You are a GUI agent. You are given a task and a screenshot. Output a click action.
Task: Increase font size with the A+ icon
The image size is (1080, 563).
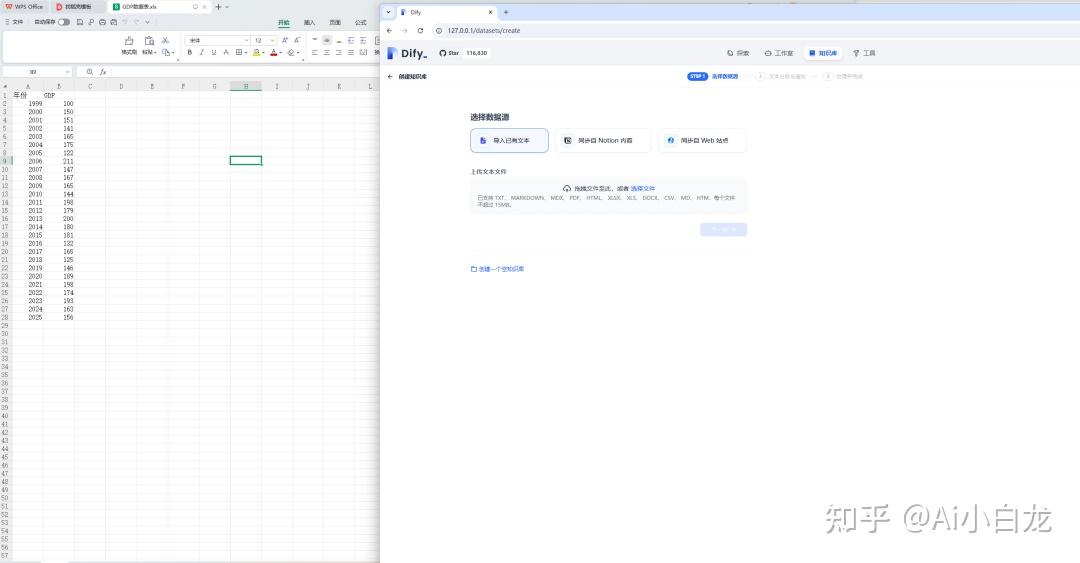click(x=285, y=40)
